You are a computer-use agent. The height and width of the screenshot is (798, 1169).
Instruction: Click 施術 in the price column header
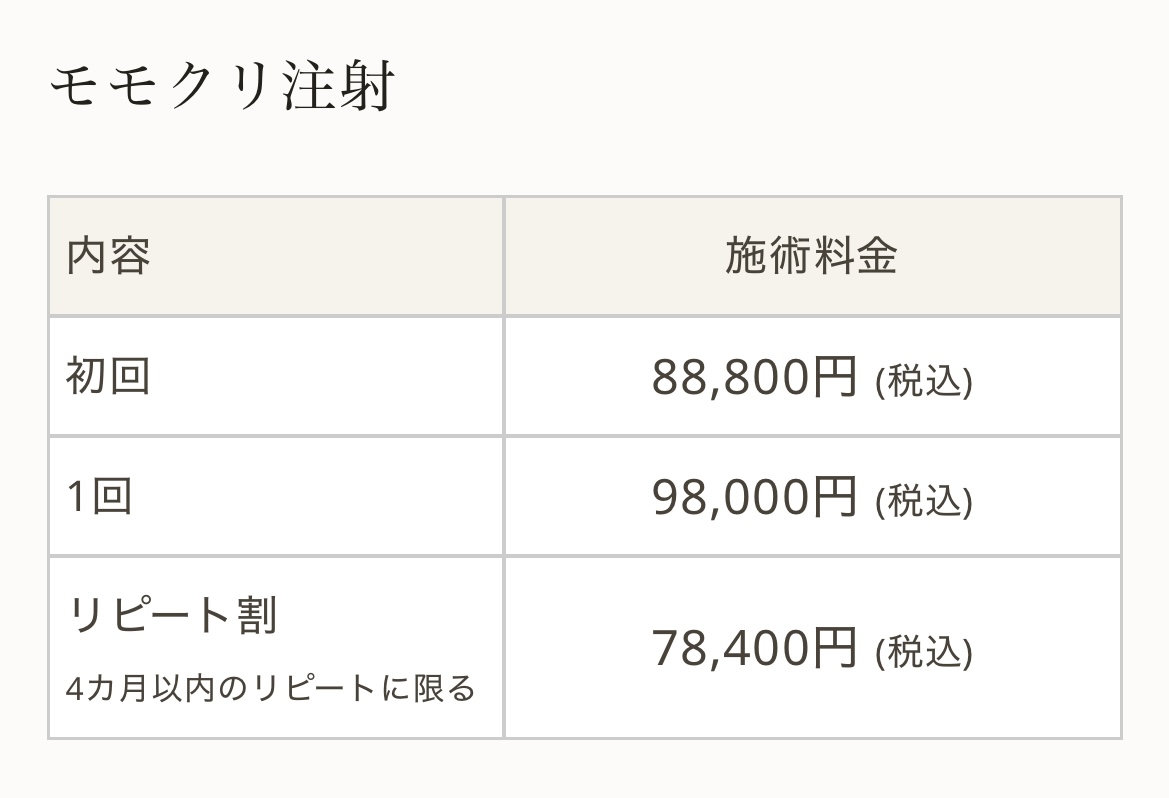click(x=768, y=256)
